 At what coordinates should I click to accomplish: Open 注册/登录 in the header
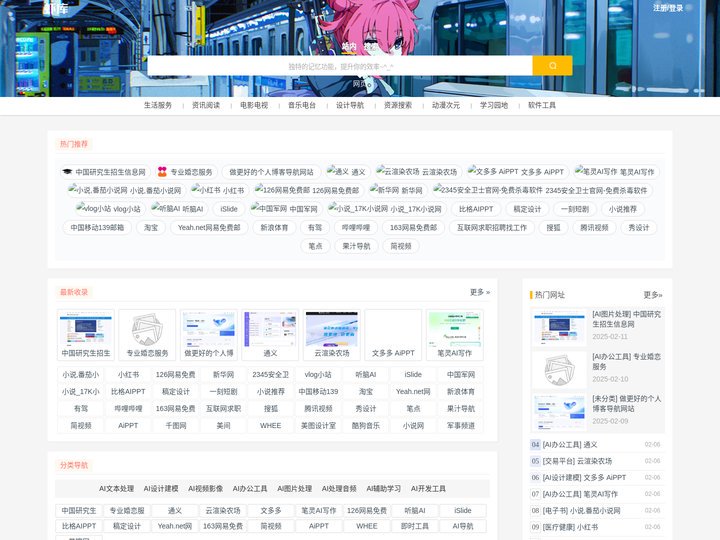pos(668,8)
